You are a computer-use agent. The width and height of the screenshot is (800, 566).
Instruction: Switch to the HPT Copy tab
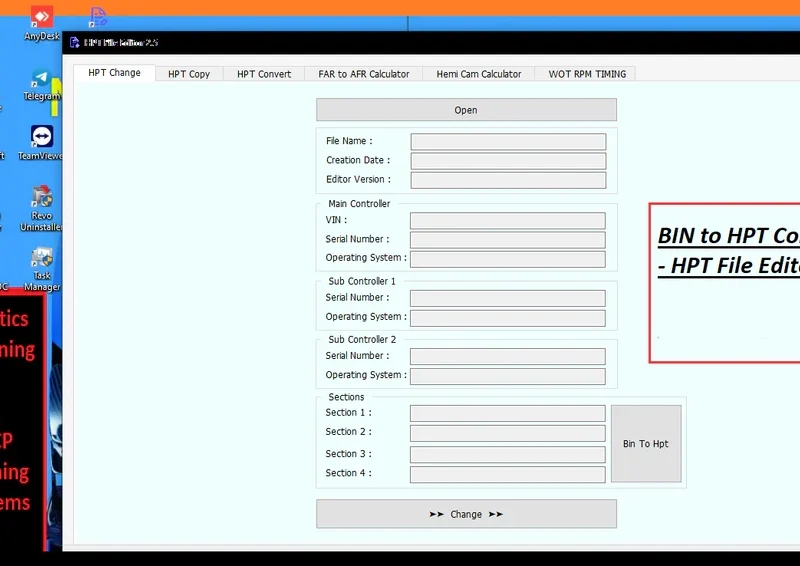click(188, 74)
